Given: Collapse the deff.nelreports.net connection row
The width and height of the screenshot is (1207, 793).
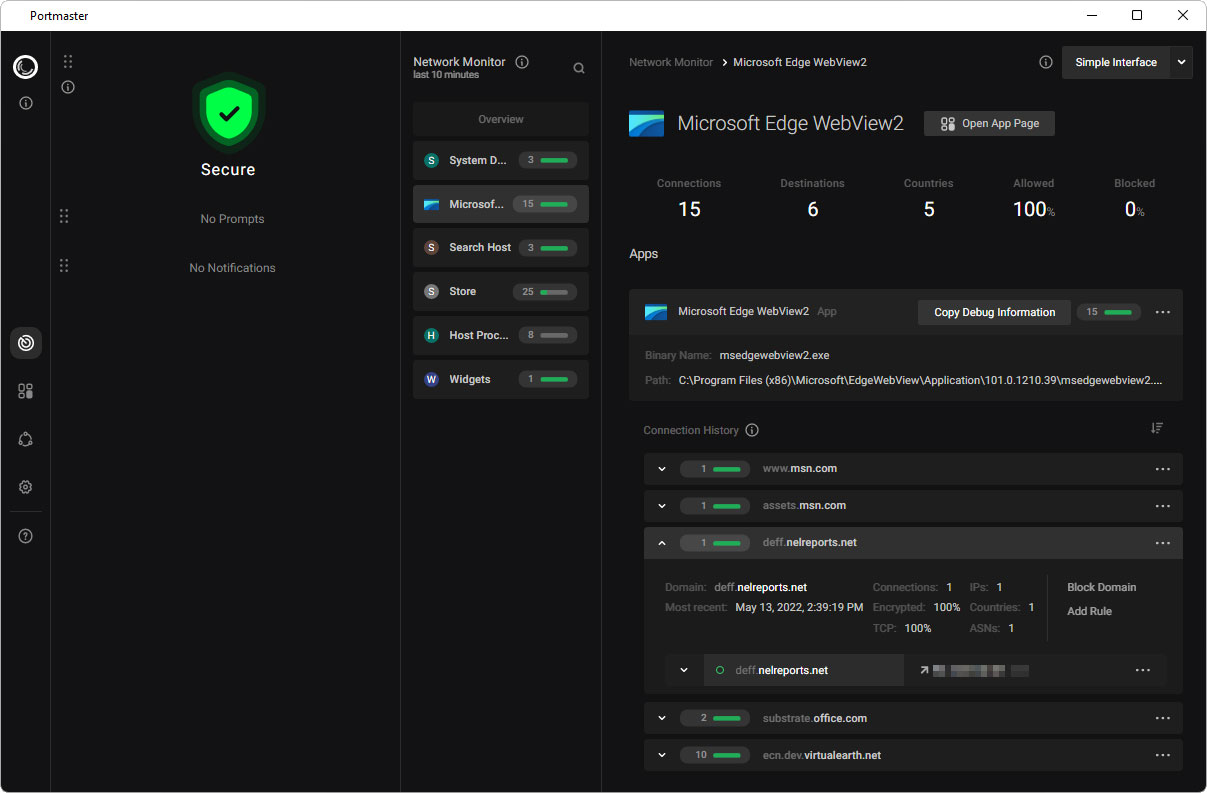Looking at the screenshot, I should pos(662,543).
